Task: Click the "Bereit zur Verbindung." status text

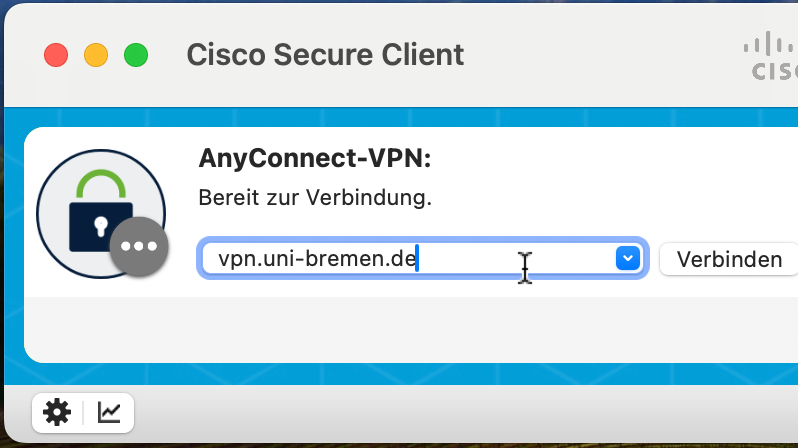Action: pos(315,197)
